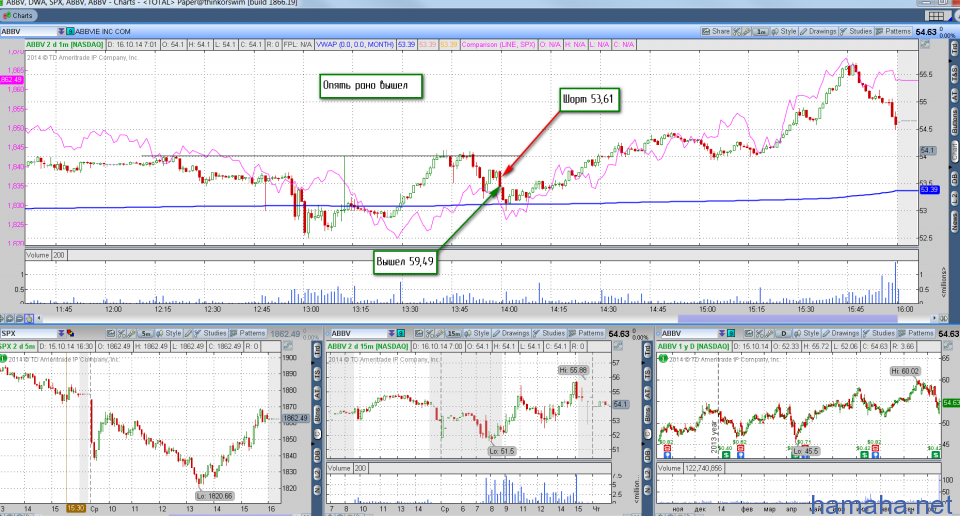Select the pan hand tool below main chart
This screenshot has height=516, width=960.
click(x=29, y=318)
